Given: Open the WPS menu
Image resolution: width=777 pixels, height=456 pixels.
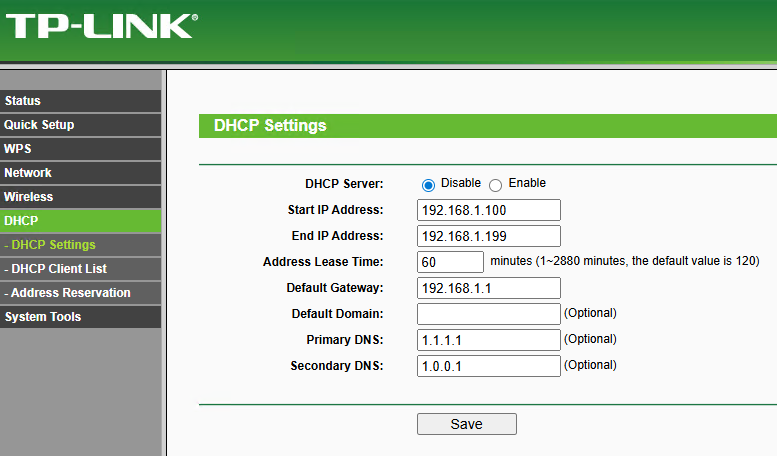Looking at the screenshot, I should point(80,149).
